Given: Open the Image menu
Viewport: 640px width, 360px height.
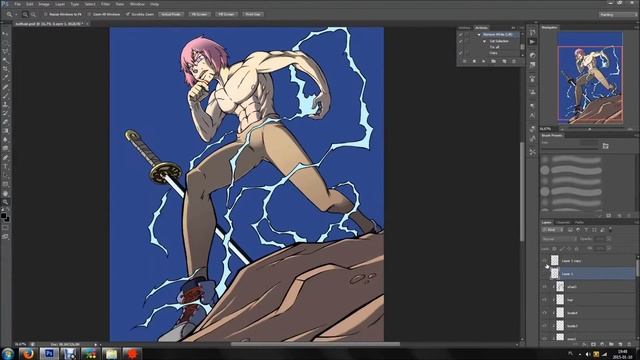Looking at the screenshot, I should click(x=44, y=4).
